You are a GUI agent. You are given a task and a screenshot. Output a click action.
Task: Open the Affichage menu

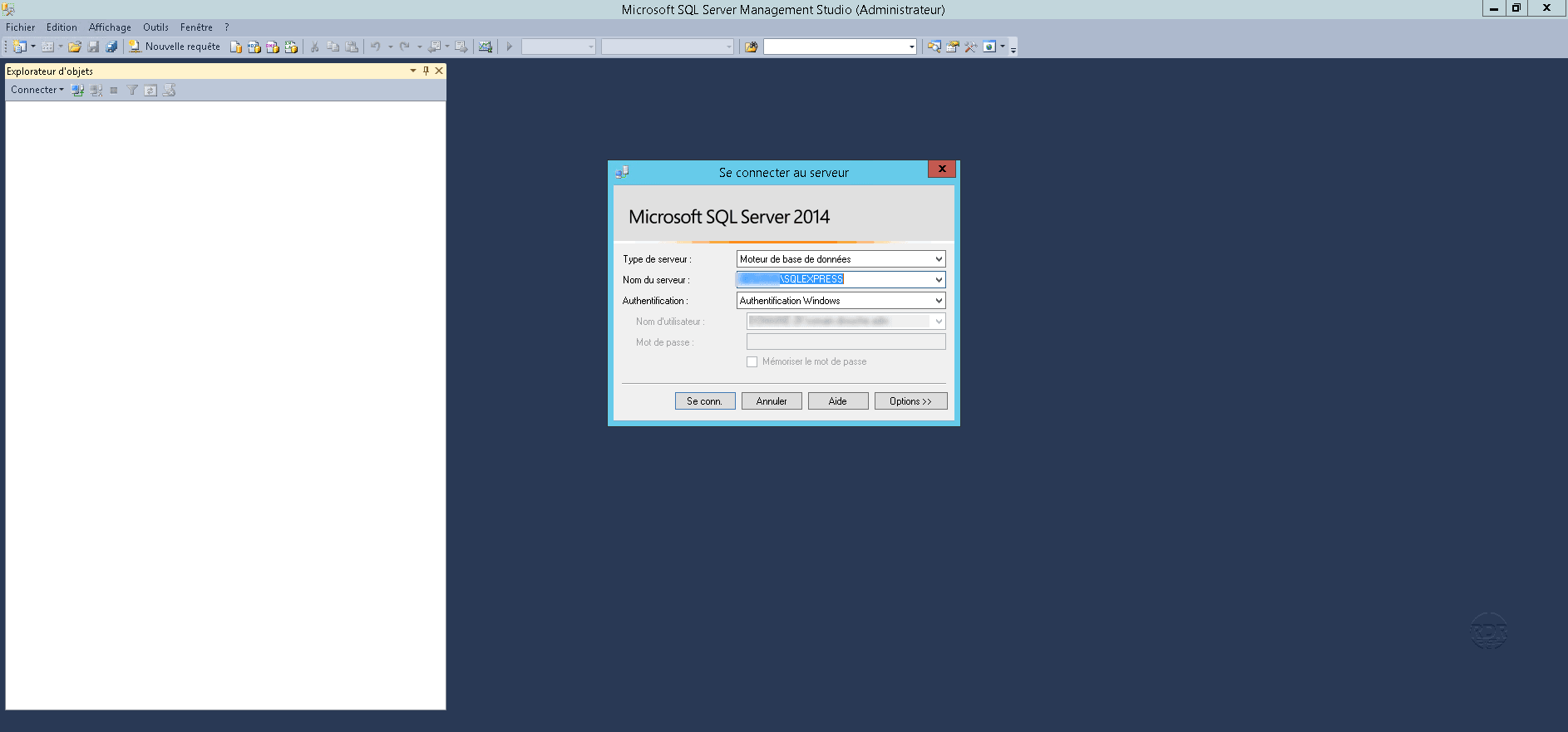click(110, 27)
